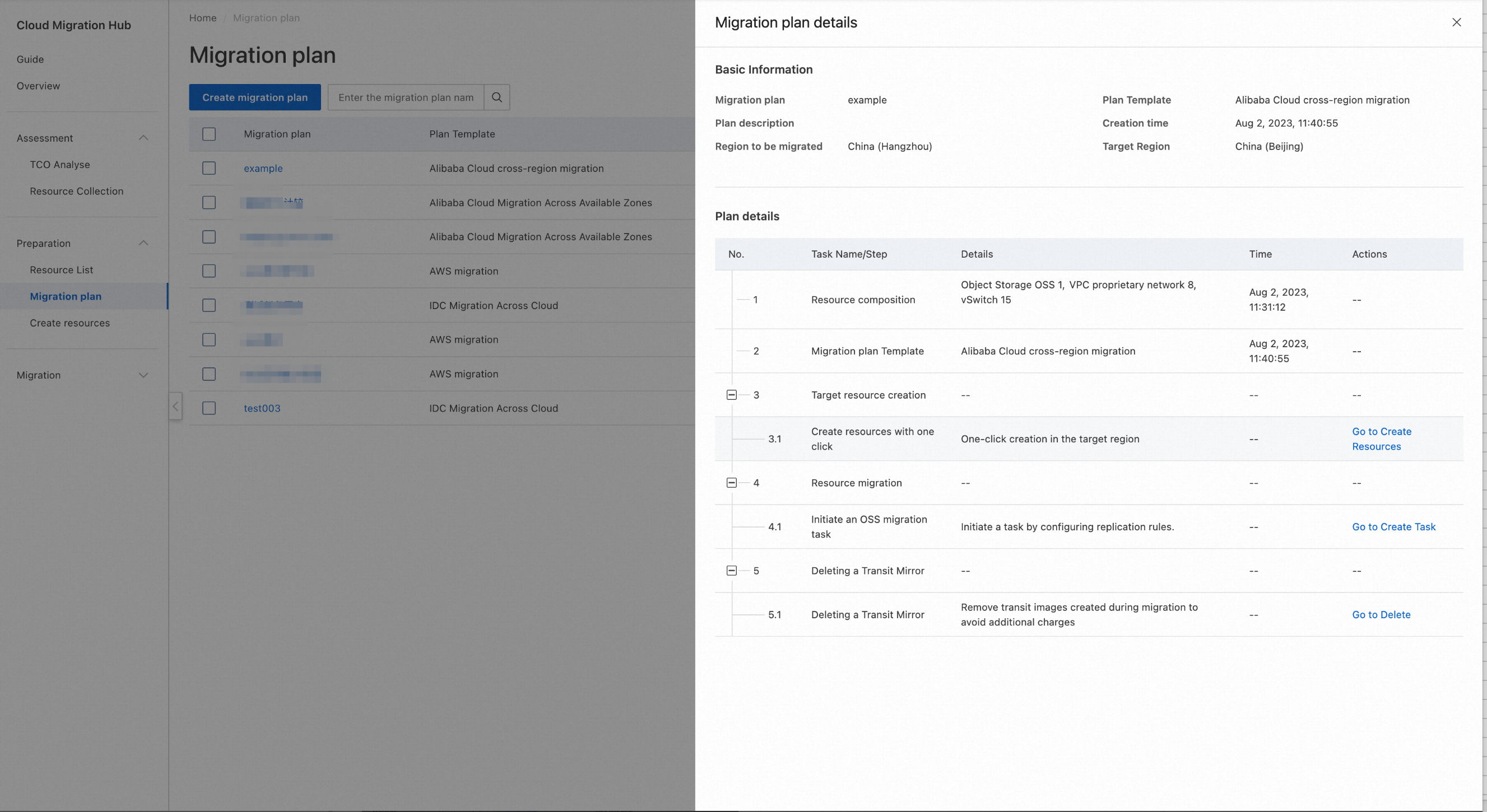Image resolution: width=1487 pixels, height=812 pixels.
Task: Collapse step 4 Resource migration
Action: tap(731, 483)
